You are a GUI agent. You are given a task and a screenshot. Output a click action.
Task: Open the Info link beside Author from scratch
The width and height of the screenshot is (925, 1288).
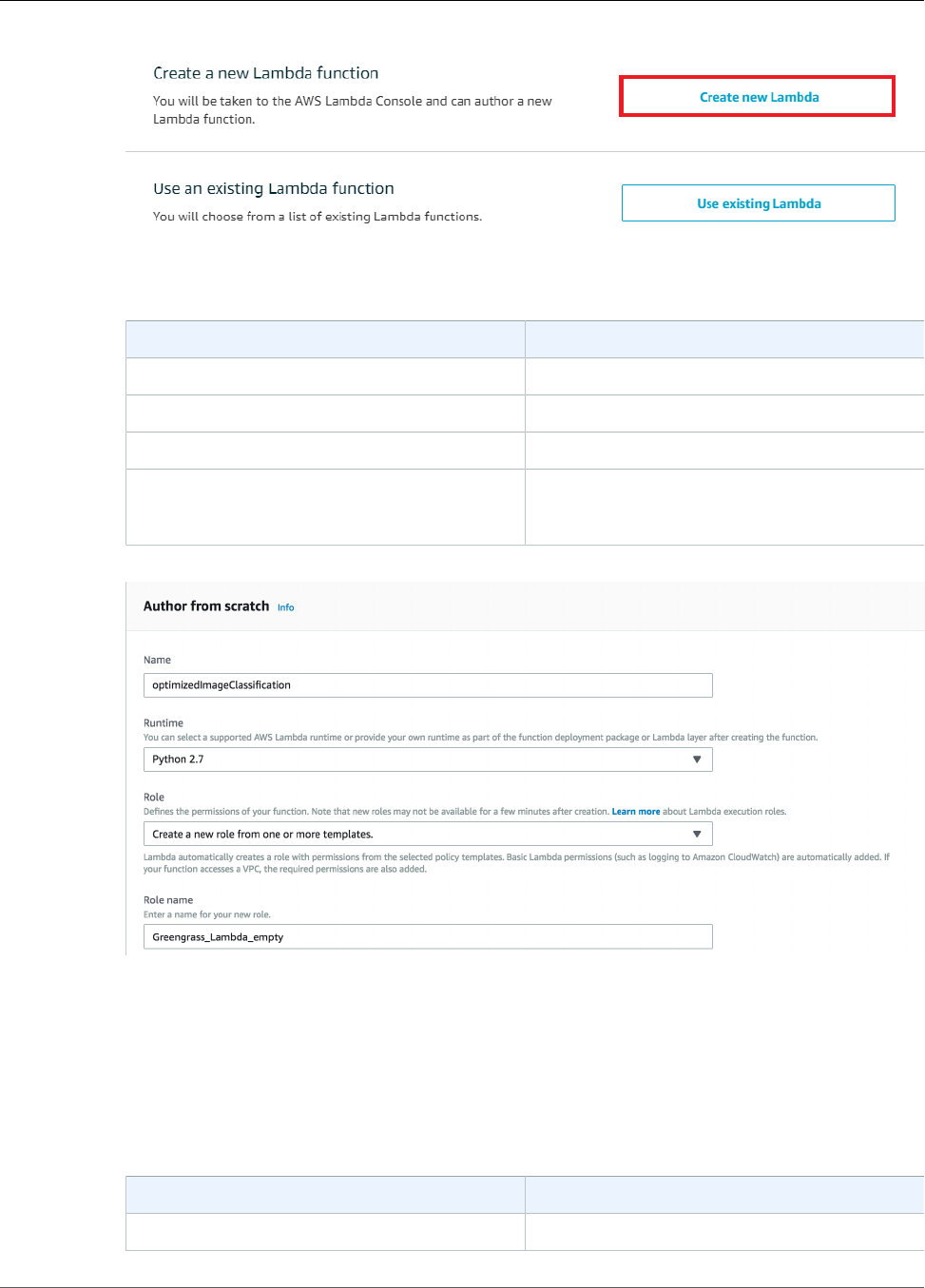click(x=285, y=607)
